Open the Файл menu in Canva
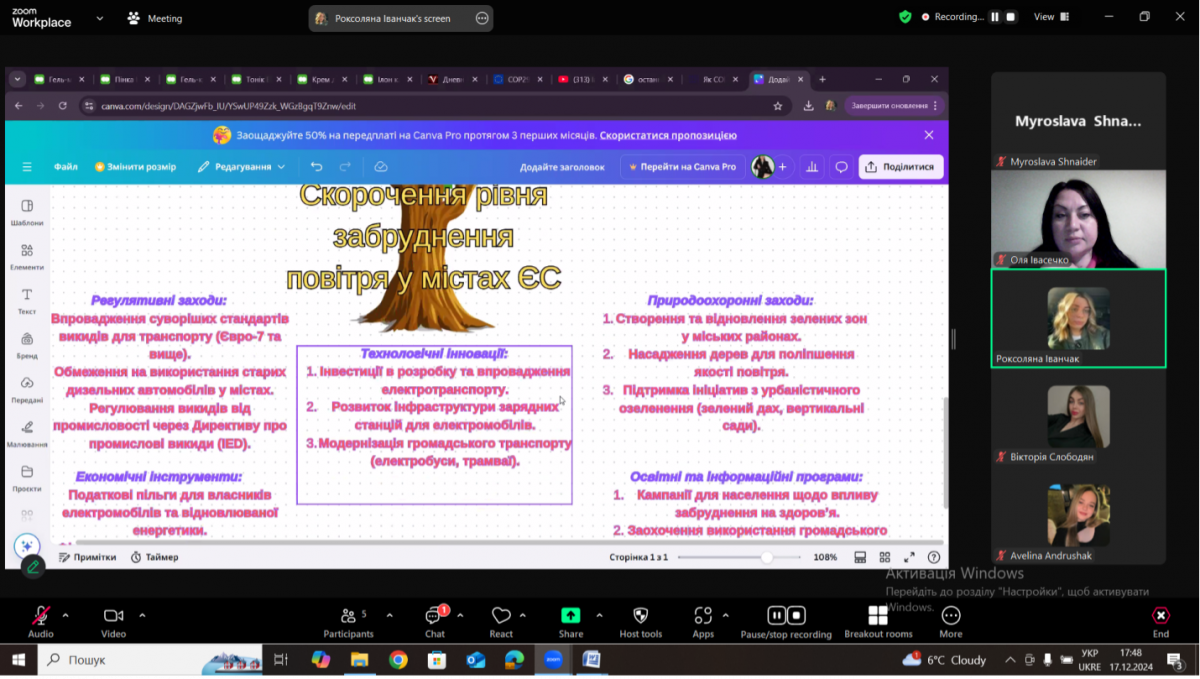1200x679 pixels. (66, 167)
